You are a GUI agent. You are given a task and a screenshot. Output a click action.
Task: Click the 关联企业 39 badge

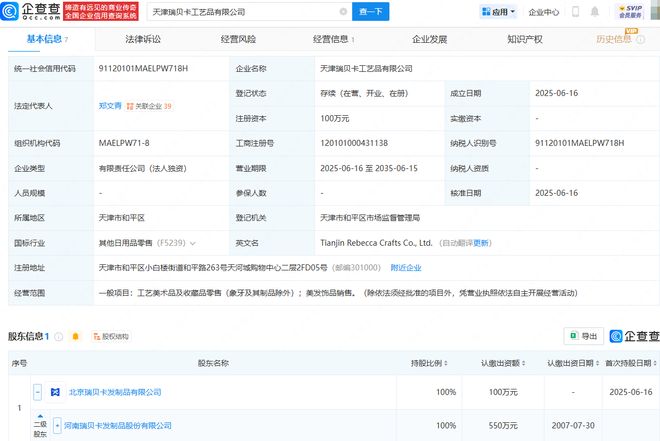pyautogui.click(x=149, y=106)
